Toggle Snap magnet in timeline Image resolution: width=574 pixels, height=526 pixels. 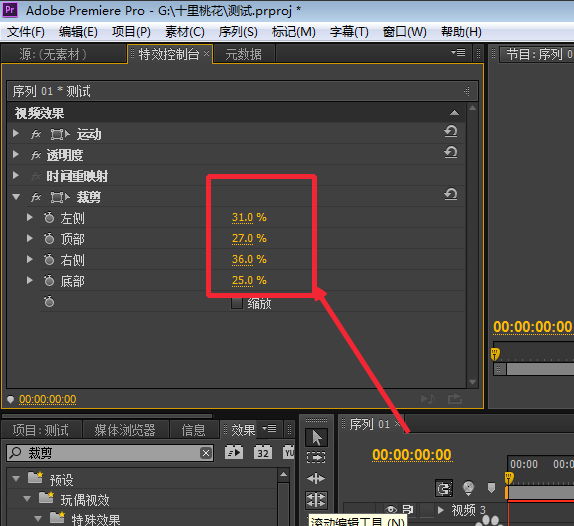point(444,488)
